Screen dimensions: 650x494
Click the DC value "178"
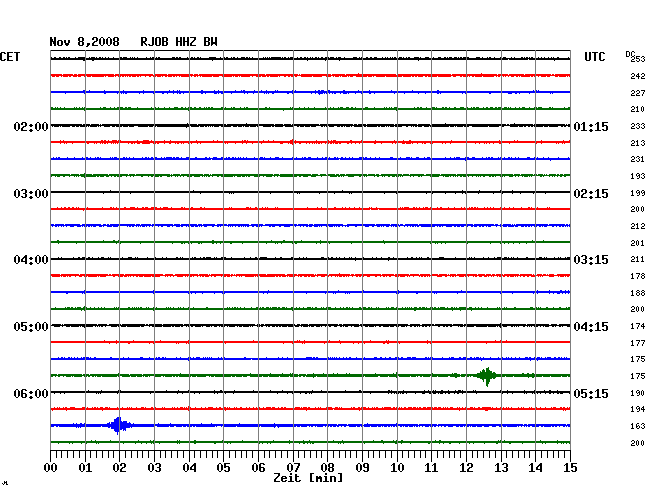point(638,276)
